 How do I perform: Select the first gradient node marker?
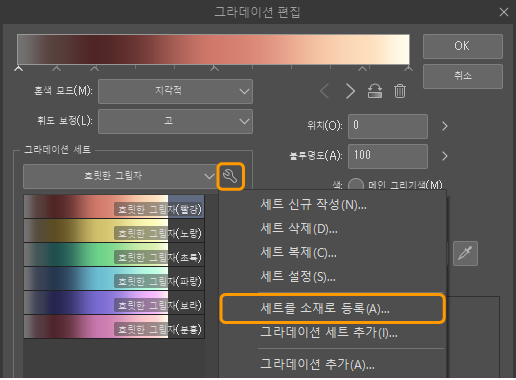tap(19, 68)
